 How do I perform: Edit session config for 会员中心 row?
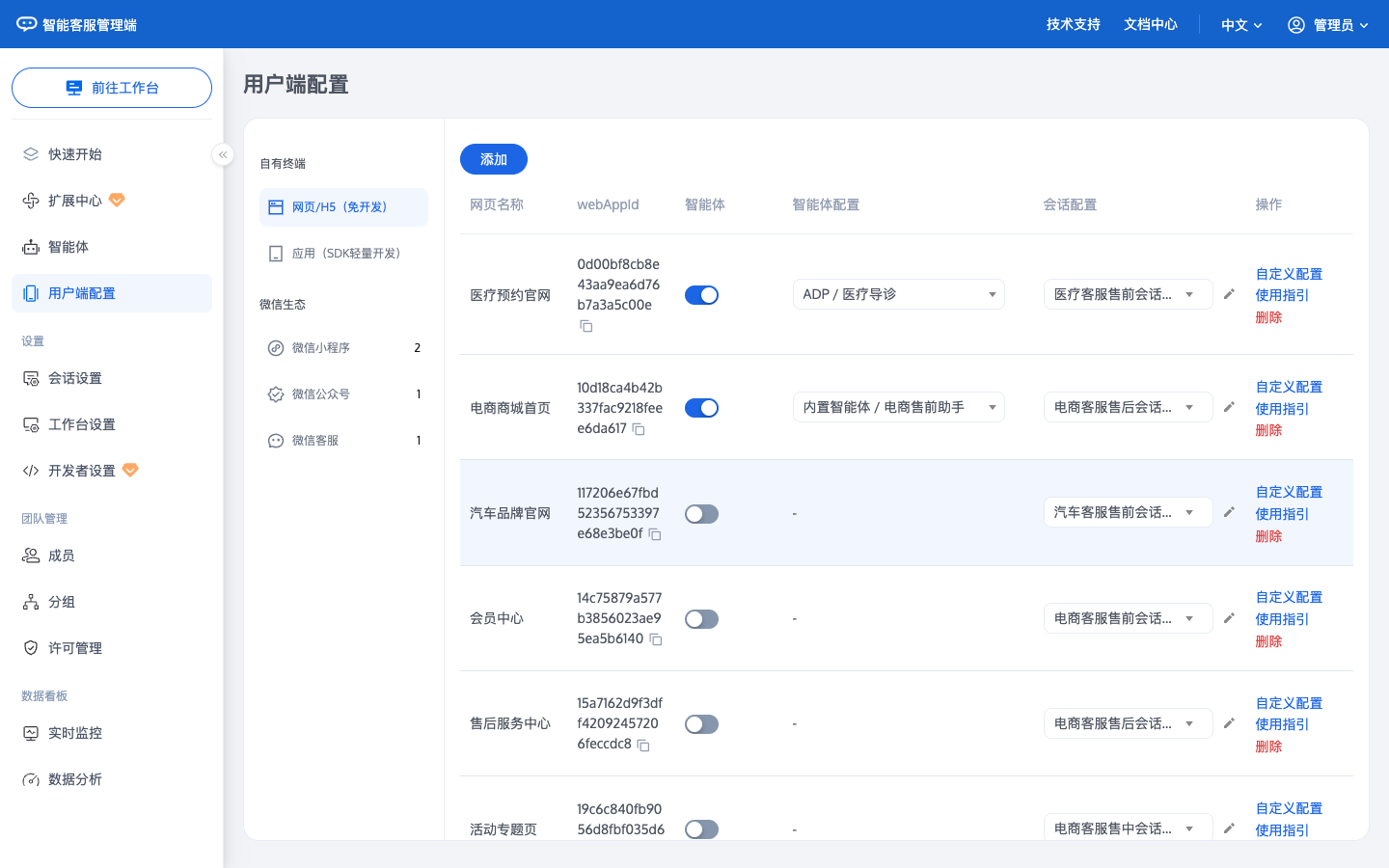(1229, 618)
